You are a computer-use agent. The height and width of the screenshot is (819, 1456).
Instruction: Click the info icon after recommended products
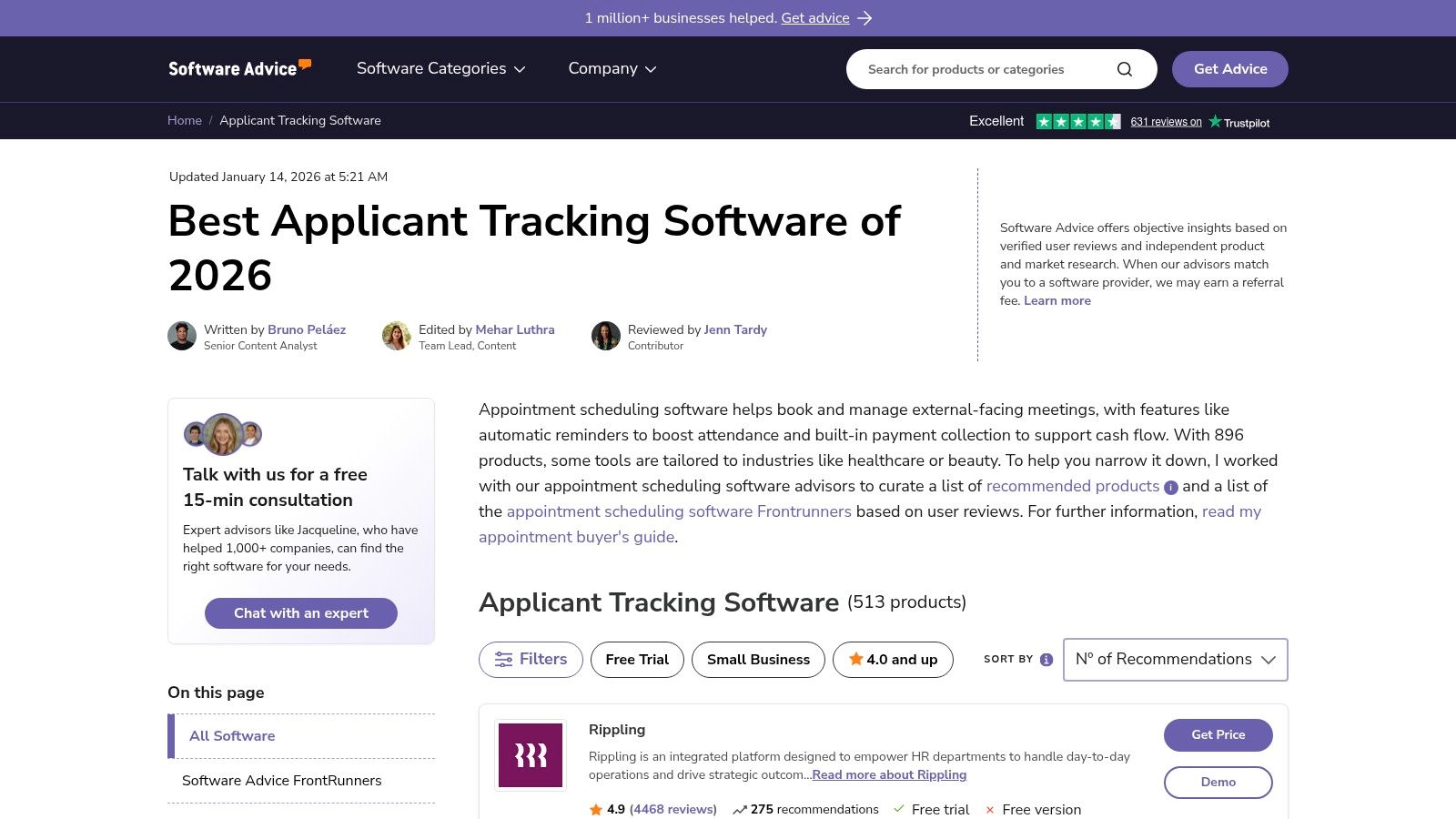[x=1170, y=487]
